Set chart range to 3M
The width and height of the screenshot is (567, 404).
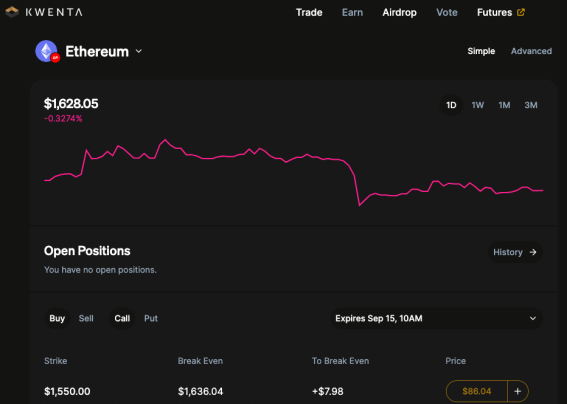[x=531, y=105]
